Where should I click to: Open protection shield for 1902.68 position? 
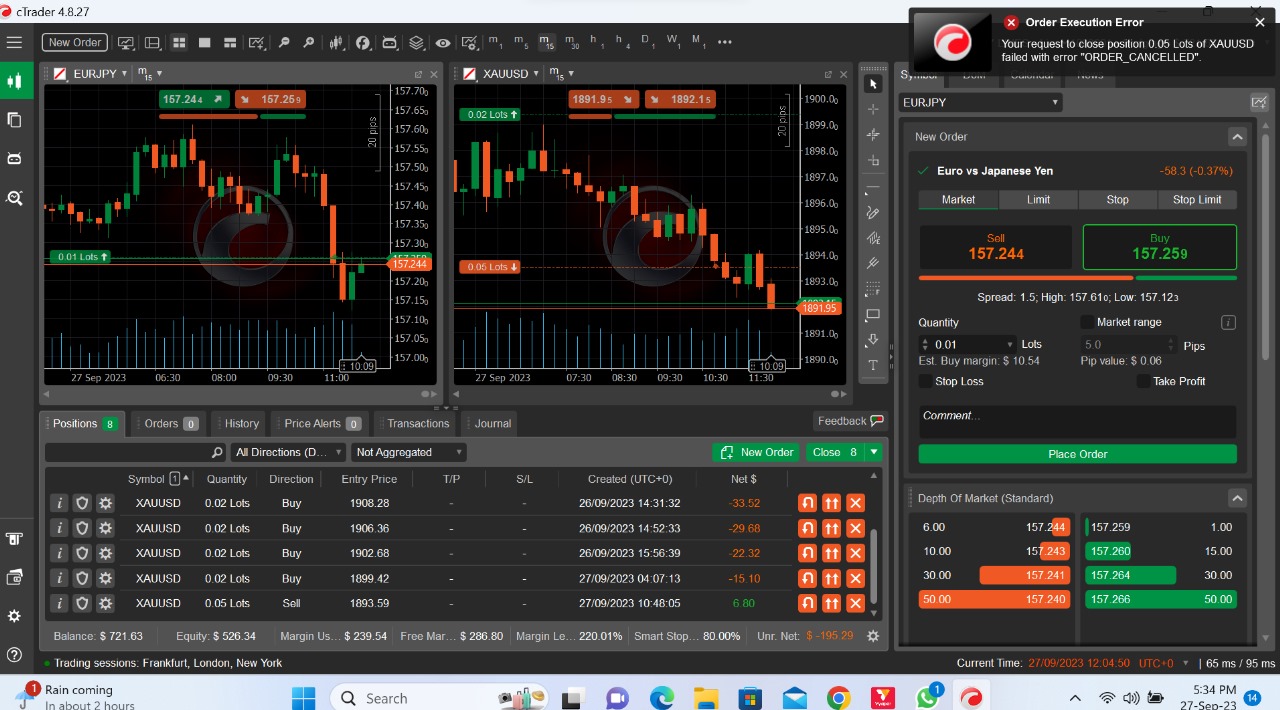[x=82, y=553]
